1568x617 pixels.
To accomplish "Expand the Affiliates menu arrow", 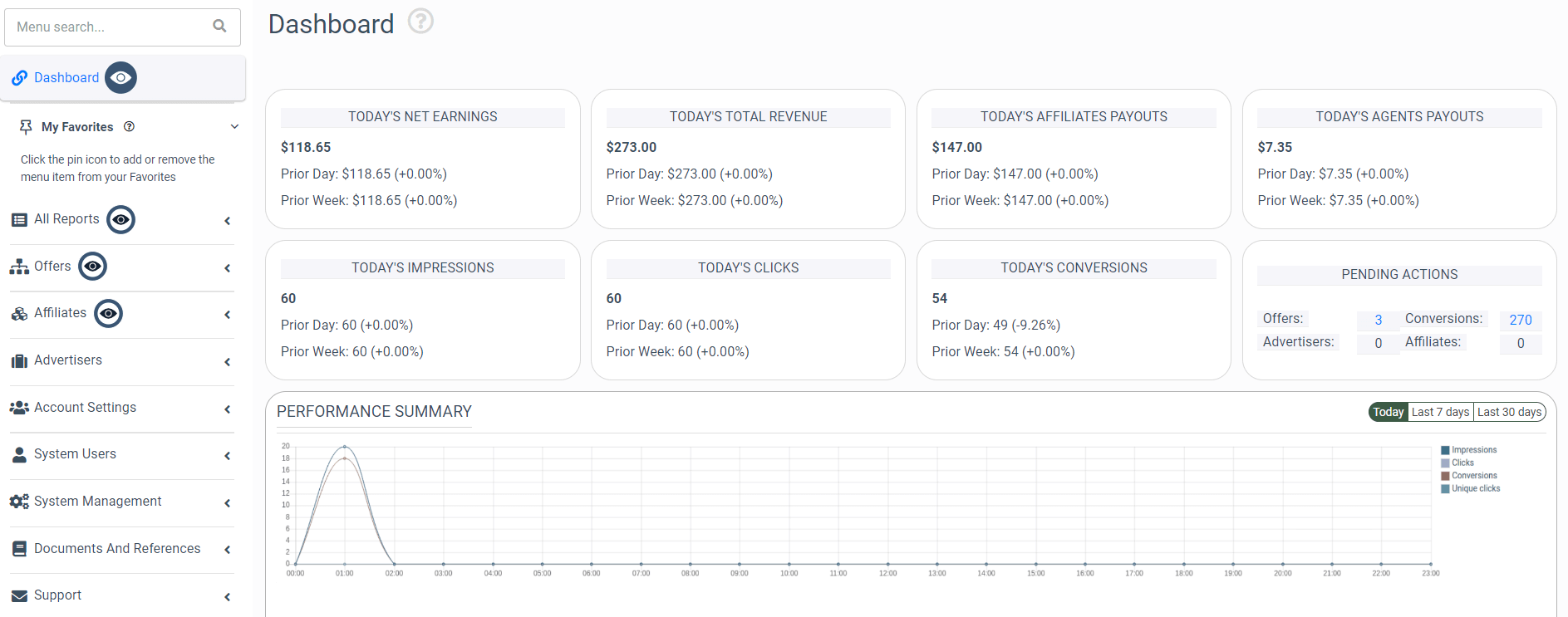I will (x=228, y=315).
